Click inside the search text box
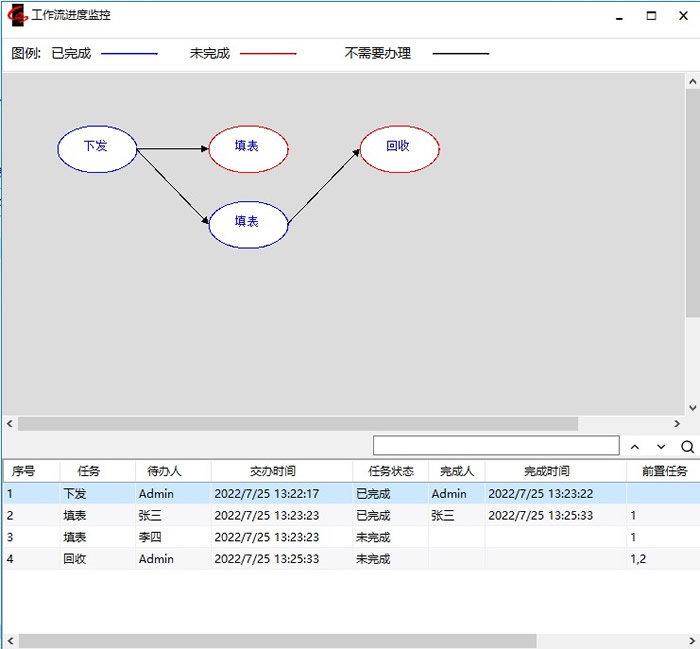The width and height of the screenshot is (700, 649). point(495,446)
